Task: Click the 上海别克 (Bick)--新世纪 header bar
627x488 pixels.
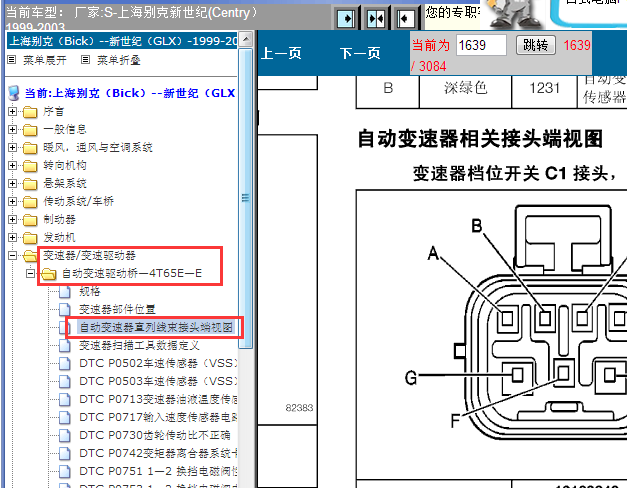Action: tap(123, 41)
